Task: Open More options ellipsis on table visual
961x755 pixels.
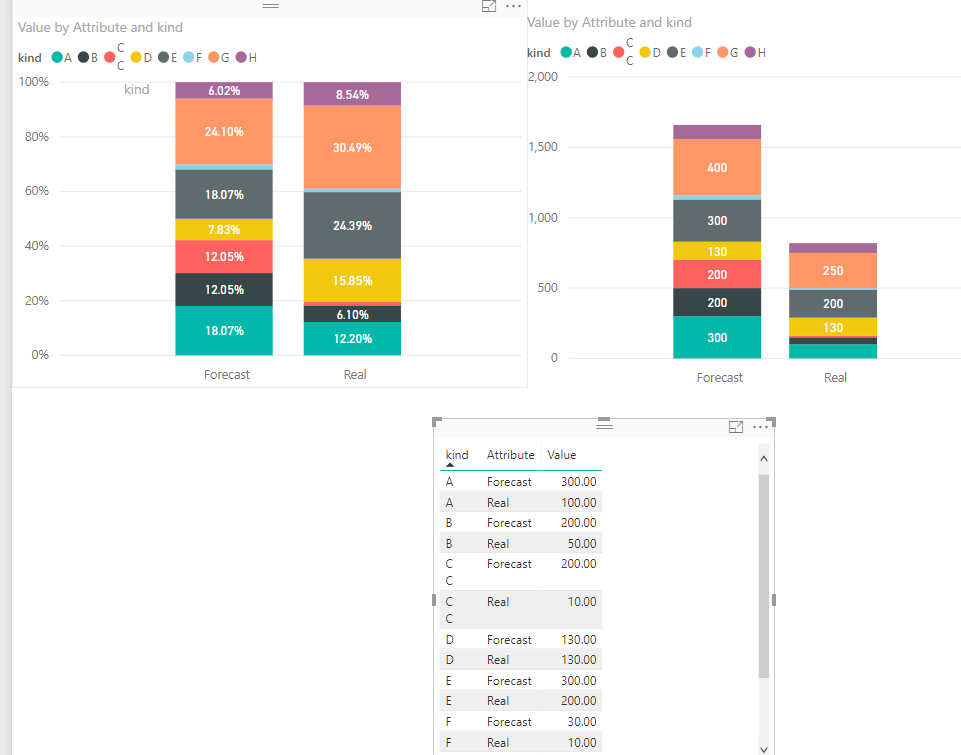Action: pos(760,427)
